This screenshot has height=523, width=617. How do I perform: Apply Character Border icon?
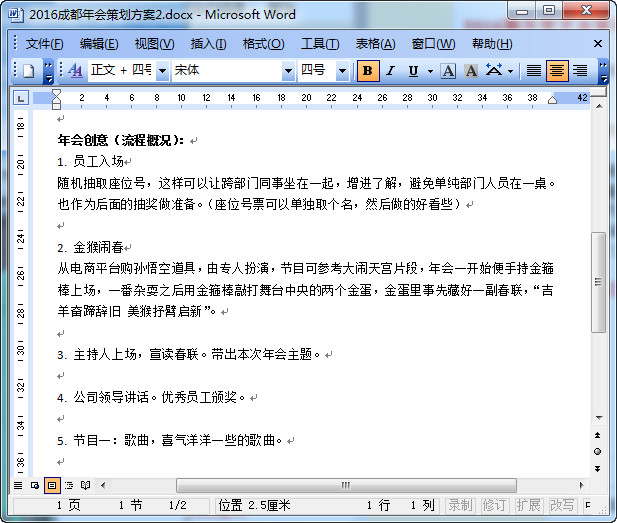click(x=448, y=71)
